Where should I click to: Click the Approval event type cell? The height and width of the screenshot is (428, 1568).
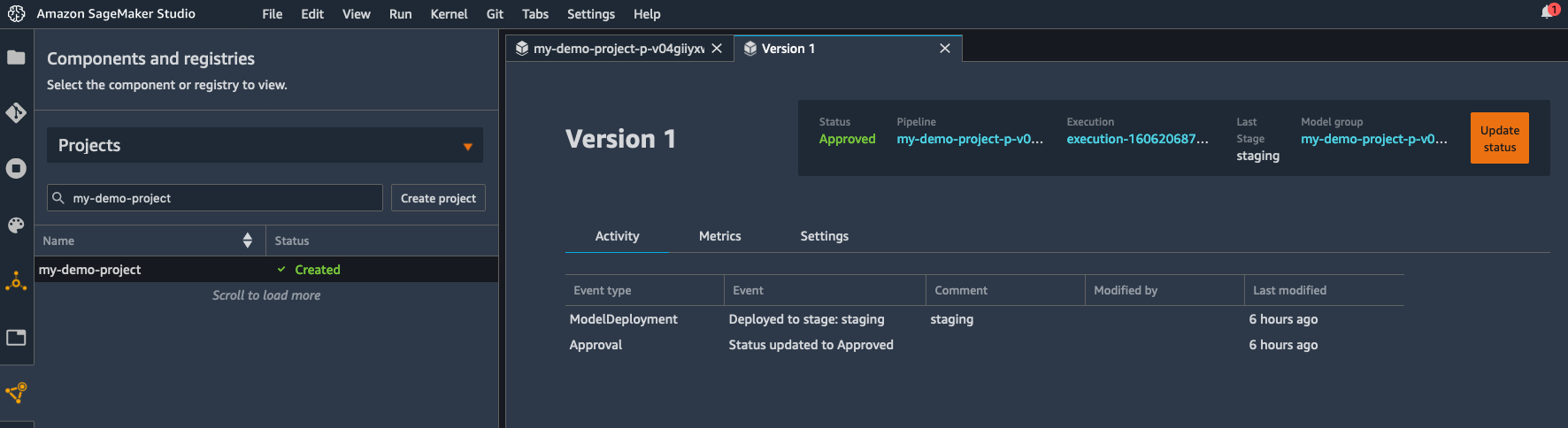coord(596,345)
